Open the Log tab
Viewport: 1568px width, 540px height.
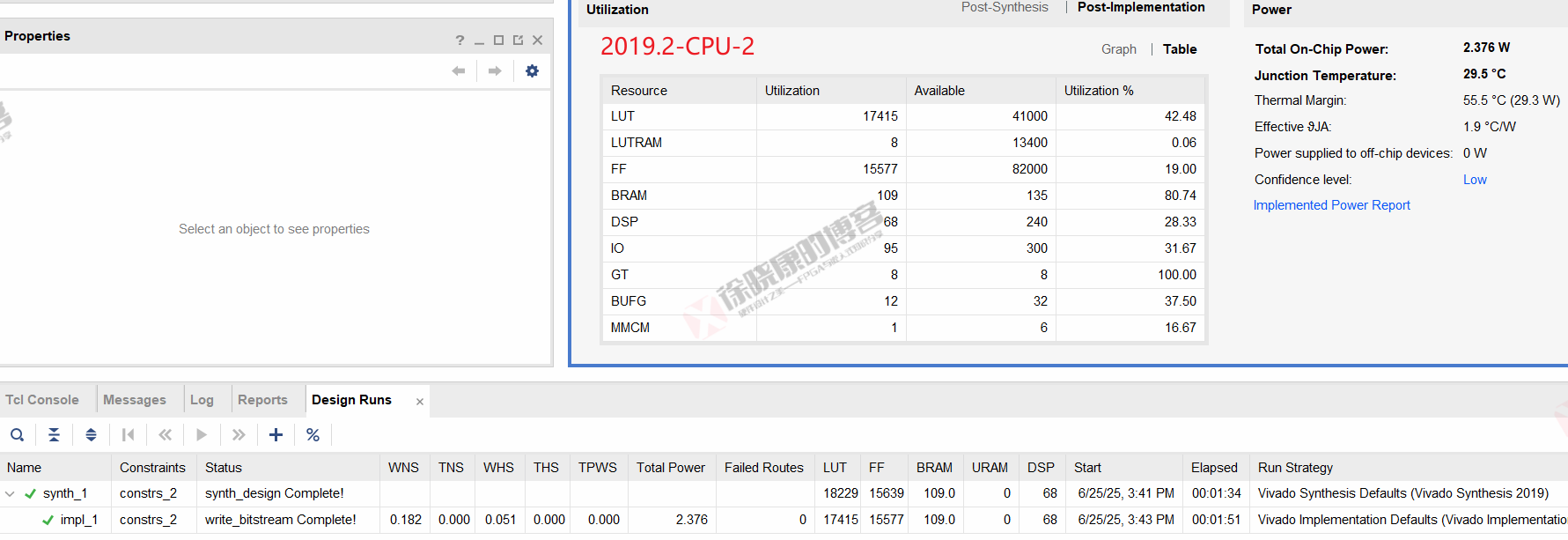(x=202, y=400)
